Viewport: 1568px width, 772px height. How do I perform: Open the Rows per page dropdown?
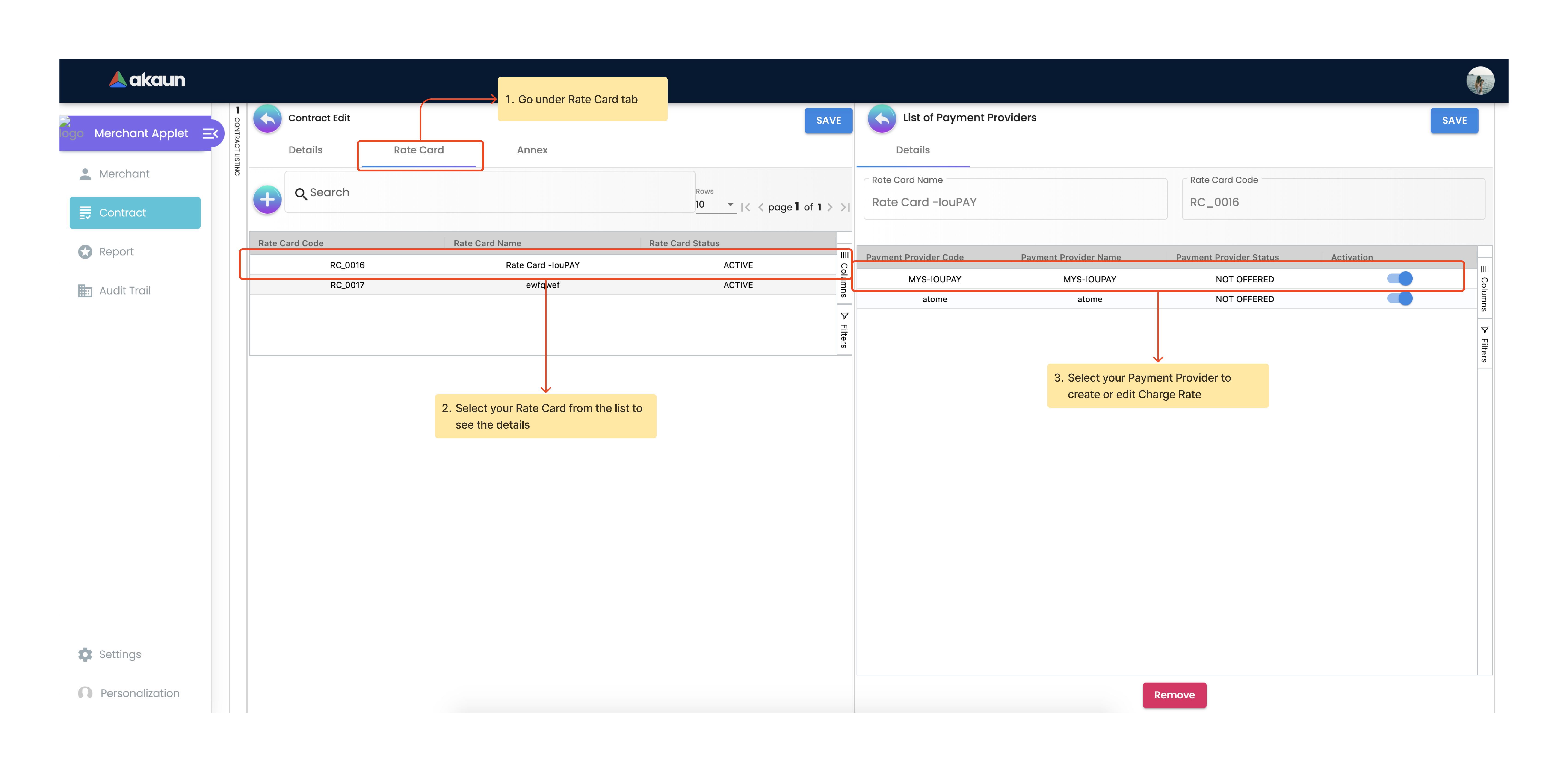730,204
